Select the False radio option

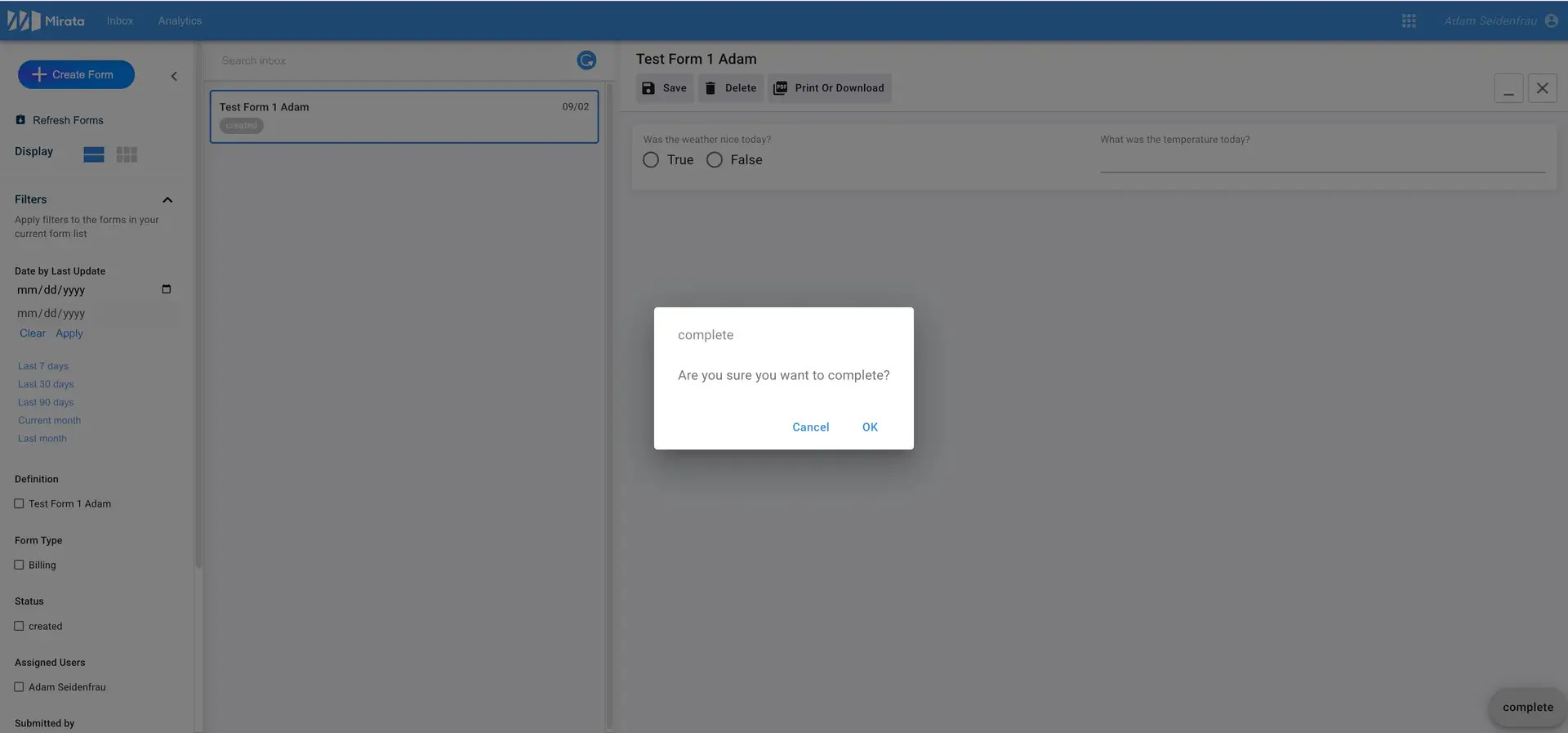715,160
